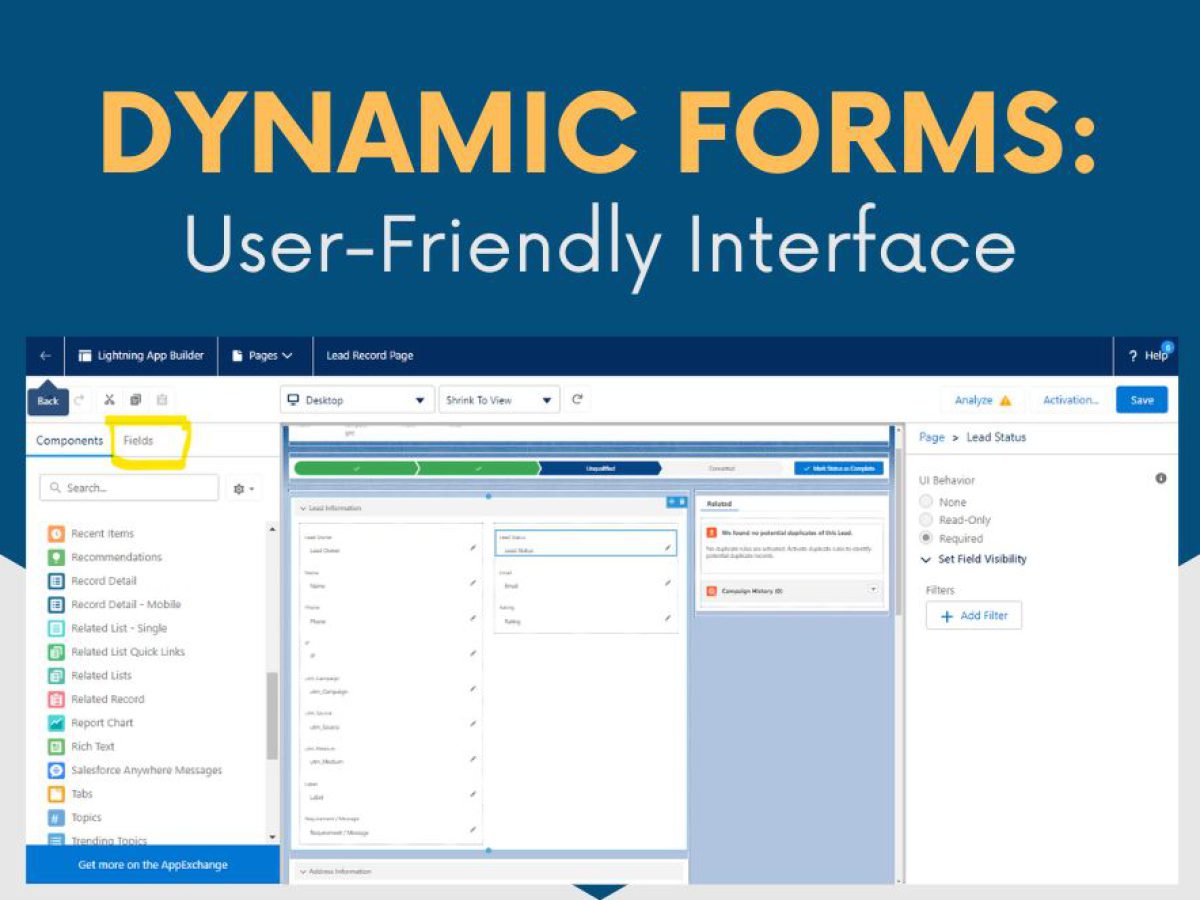
Task: Open the Shrink To View dropdown
Action: pos(499,400)
